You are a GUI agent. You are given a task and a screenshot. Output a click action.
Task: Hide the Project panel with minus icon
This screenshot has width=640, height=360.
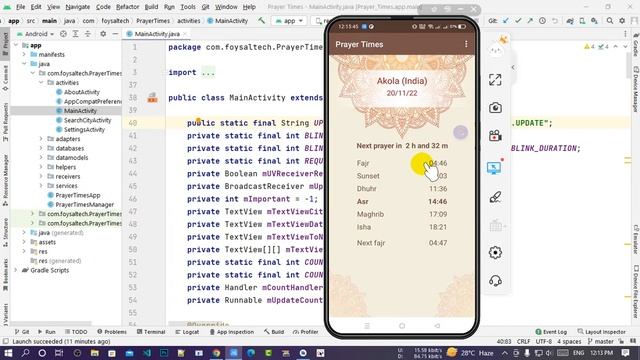coord(115,34)
